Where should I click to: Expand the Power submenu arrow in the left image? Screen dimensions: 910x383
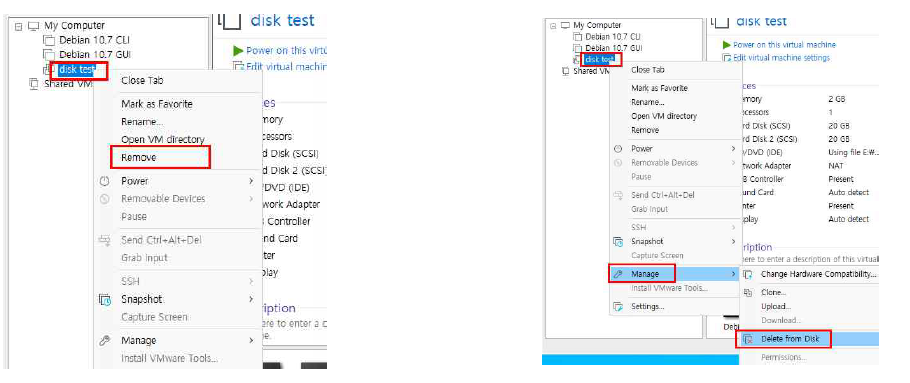(251, 181)
